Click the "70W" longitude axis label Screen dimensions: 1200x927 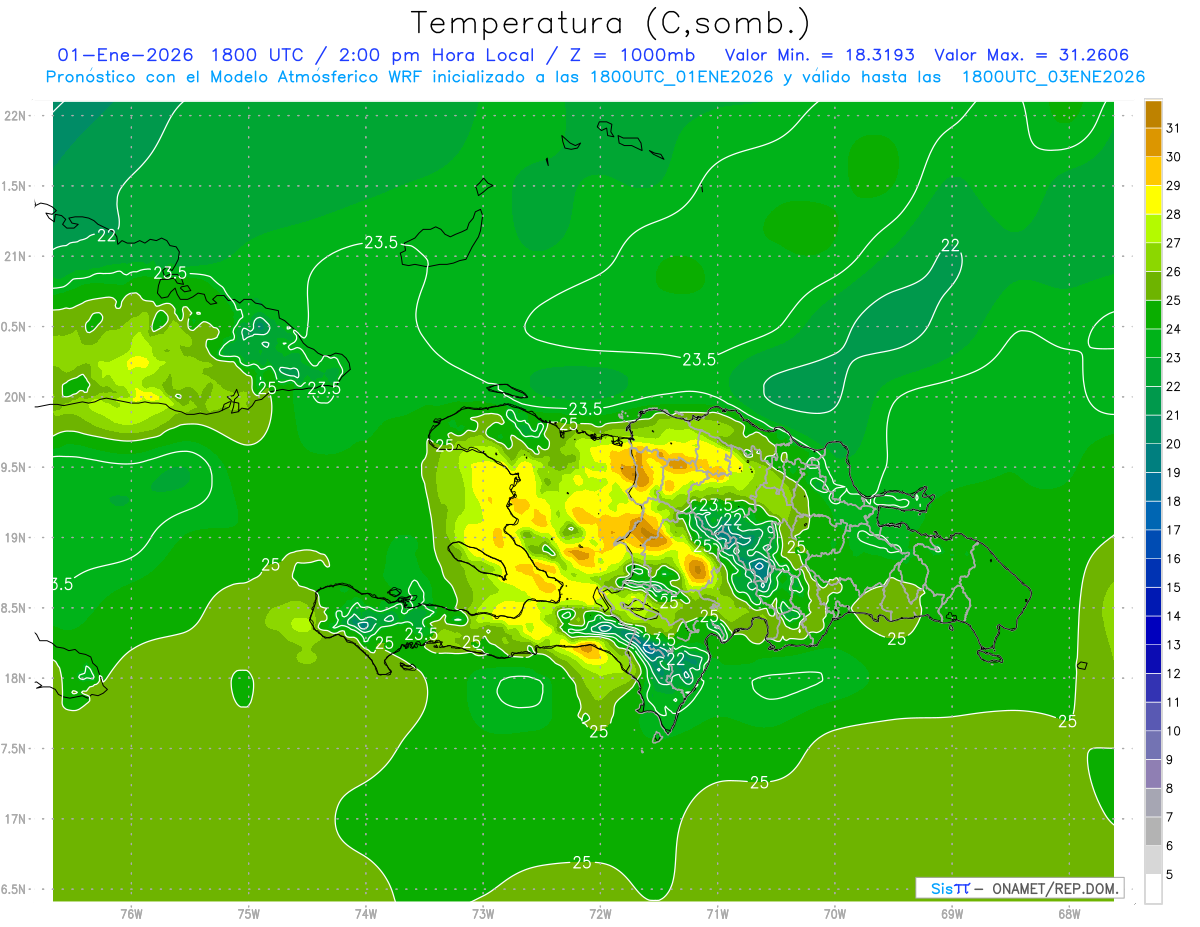(x=835, y=913)
